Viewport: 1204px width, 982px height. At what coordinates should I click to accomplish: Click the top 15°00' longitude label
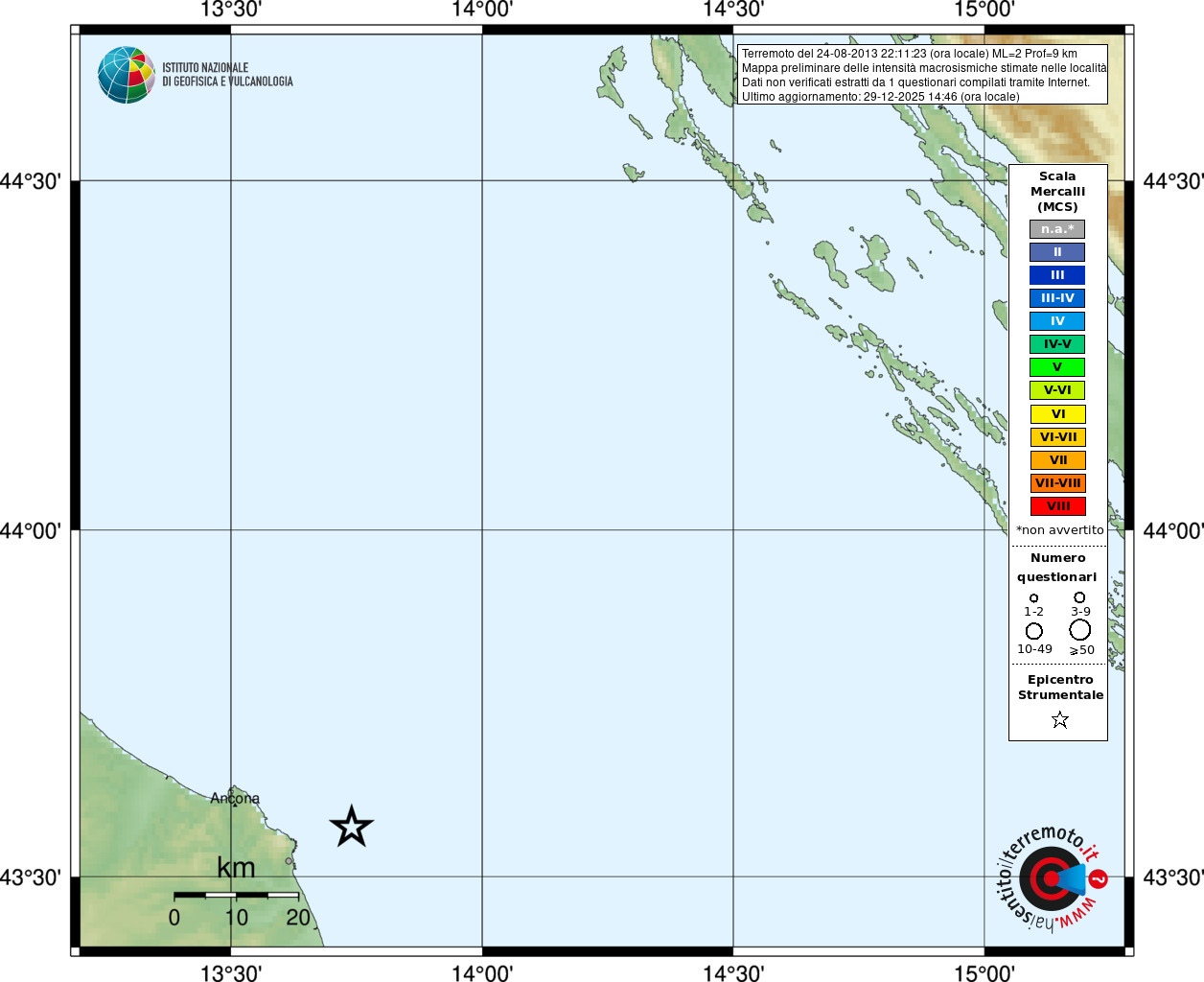[984, 10]
